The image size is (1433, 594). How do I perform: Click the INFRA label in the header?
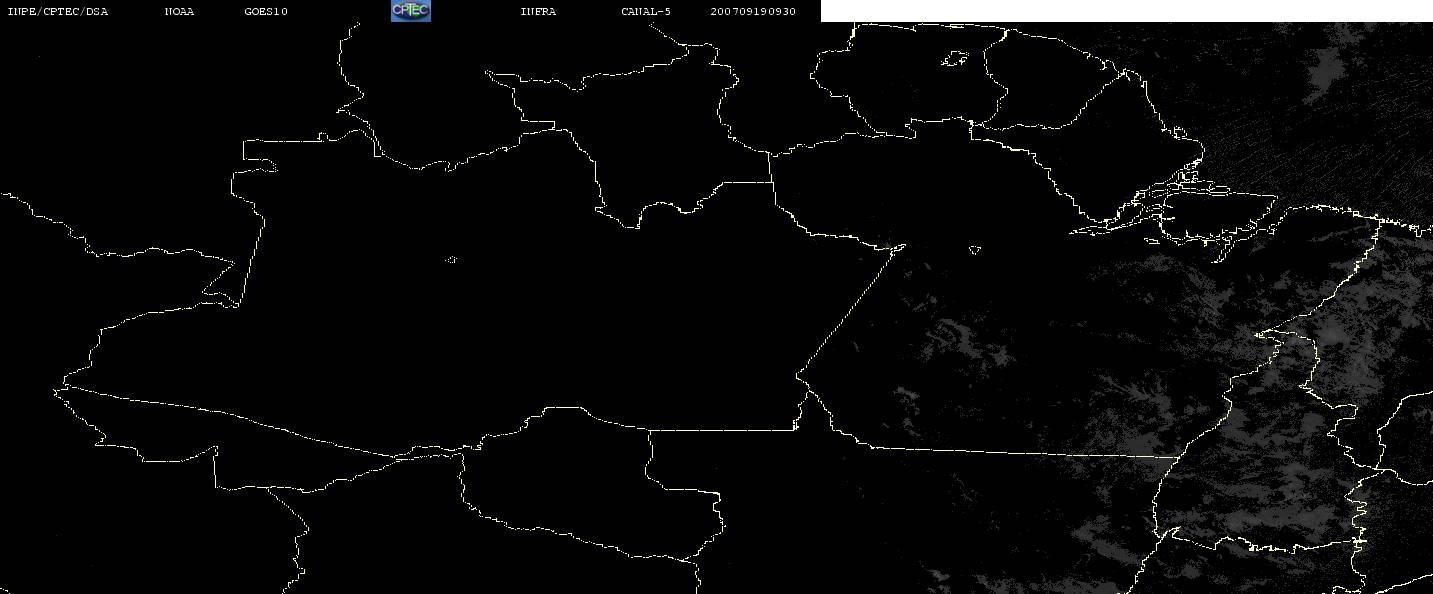(x=538, y=11)
